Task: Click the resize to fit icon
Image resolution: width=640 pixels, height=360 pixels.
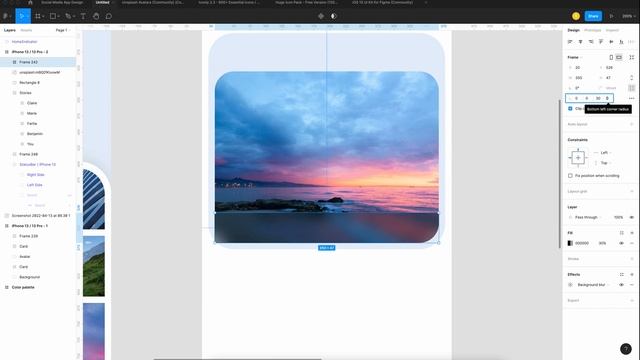Action: point(631,58)
